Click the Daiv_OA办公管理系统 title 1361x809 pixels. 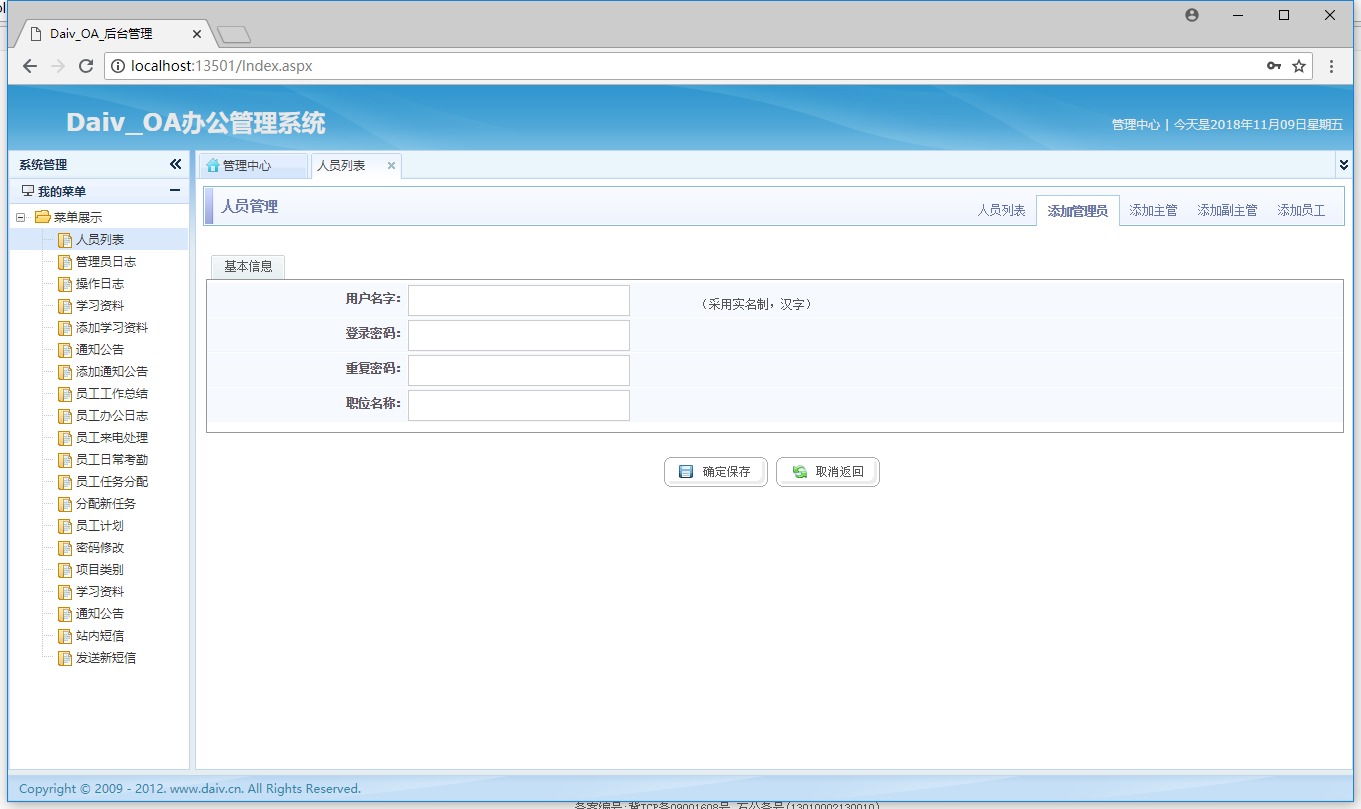pos(196,123)
